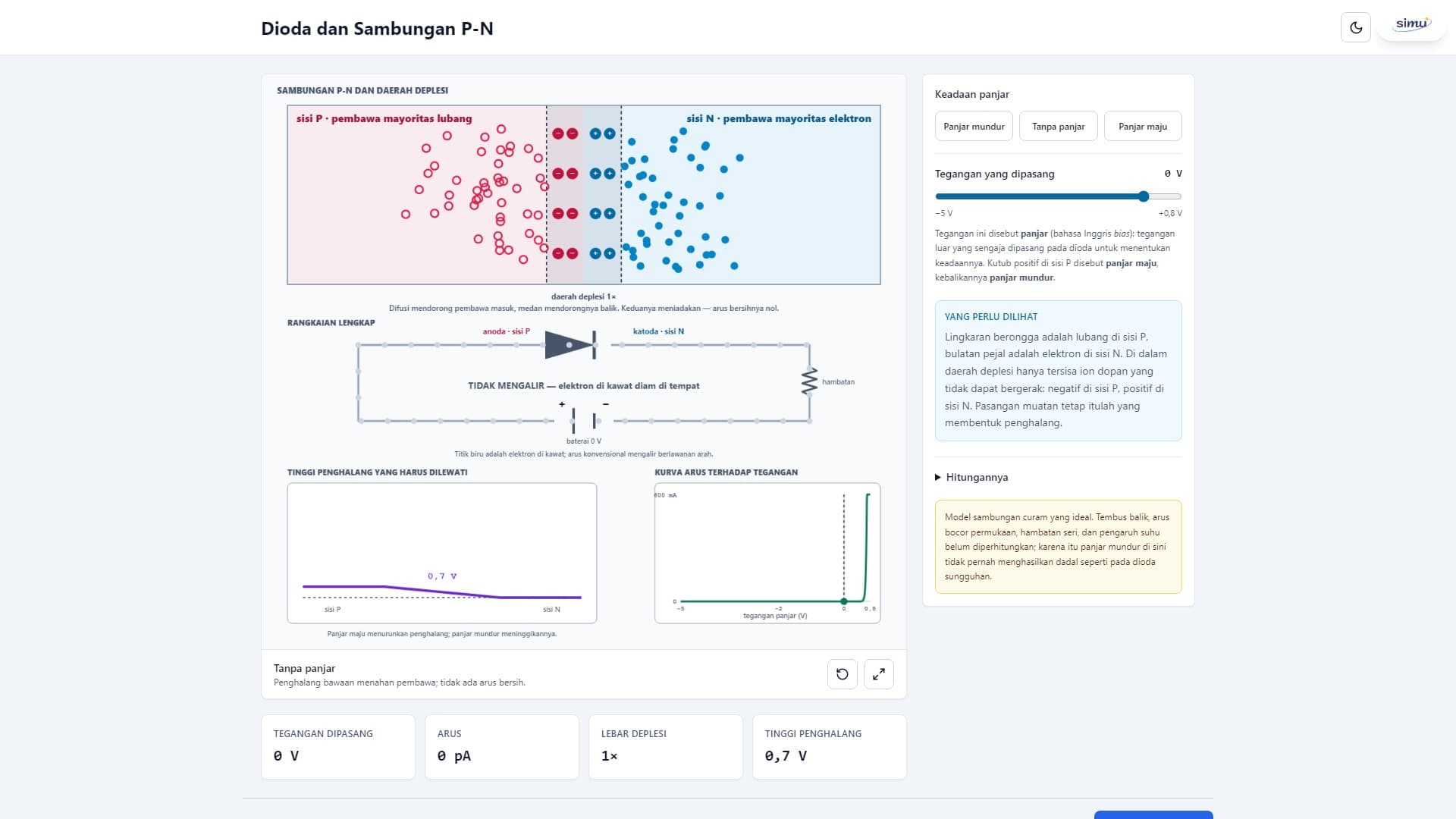Screen dimensions: 1456x819
Task: Click the Lebar Deplesi readout card
Action: pyautogui.click(x=666, y=747)
